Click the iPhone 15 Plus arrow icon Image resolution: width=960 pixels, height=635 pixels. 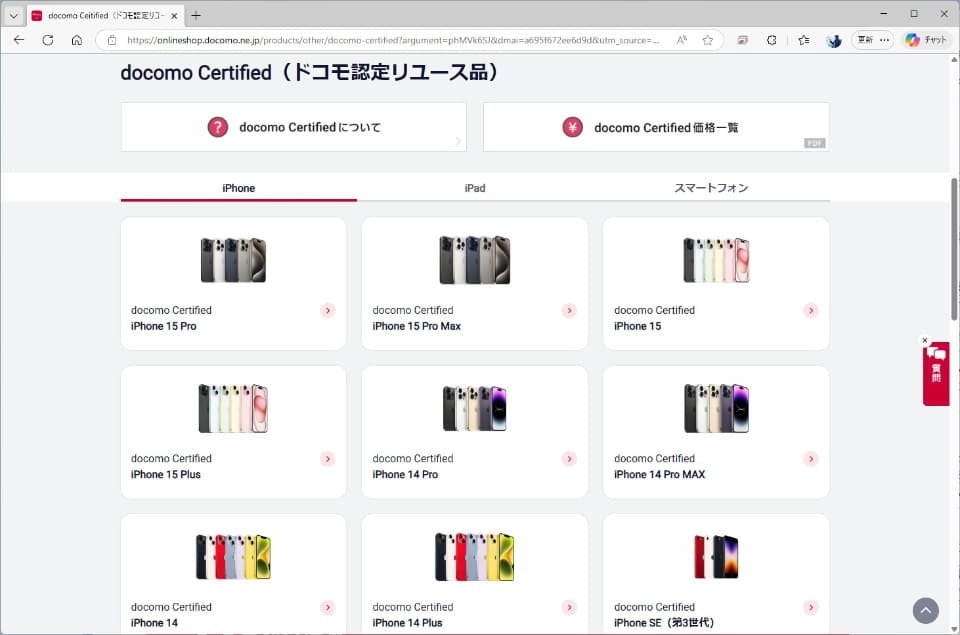(328, 459)
